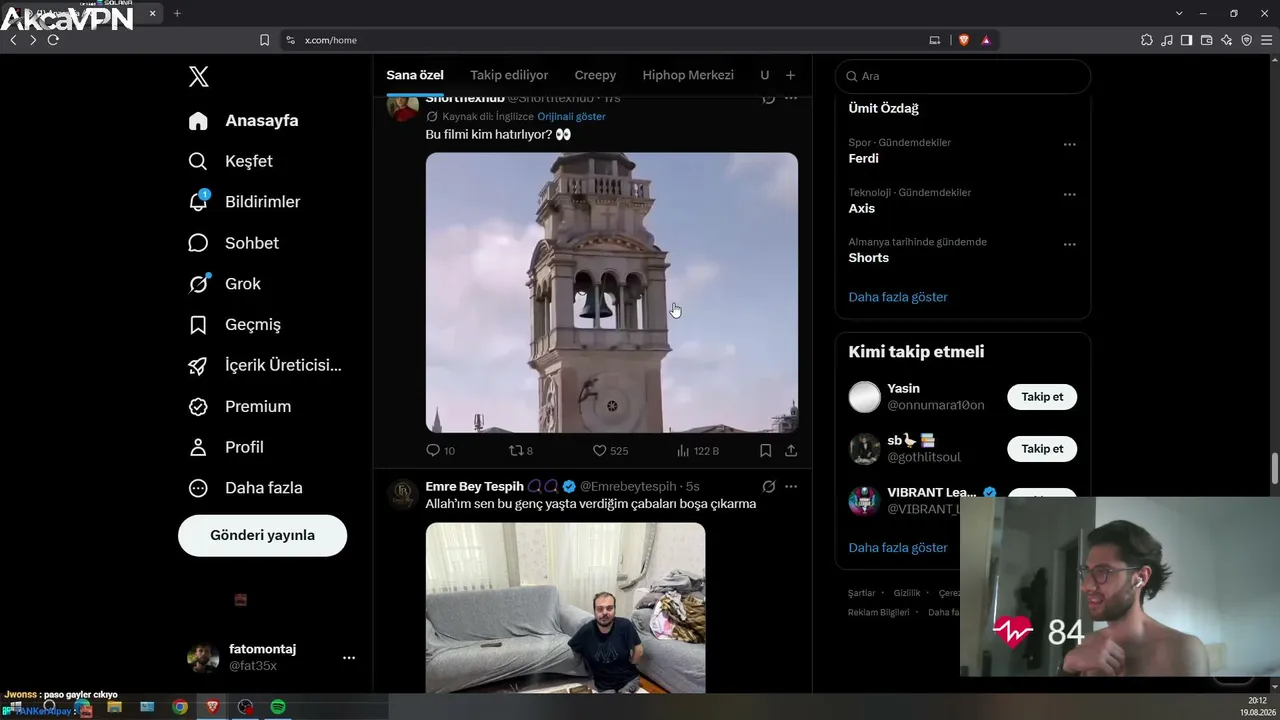Share the Shorthexhub post
1280x720 pixels.
pyautogui.click(x=791, y=451)
